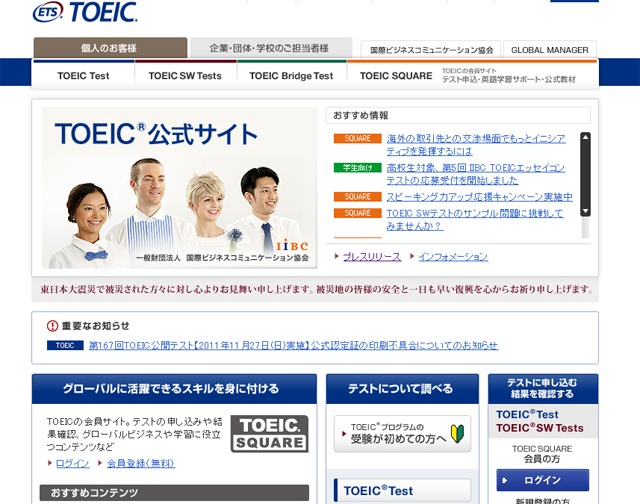Open TOEIC SWテストのサンプル問題 link
The width and height of the screenshot is (640, 504).
475,219
